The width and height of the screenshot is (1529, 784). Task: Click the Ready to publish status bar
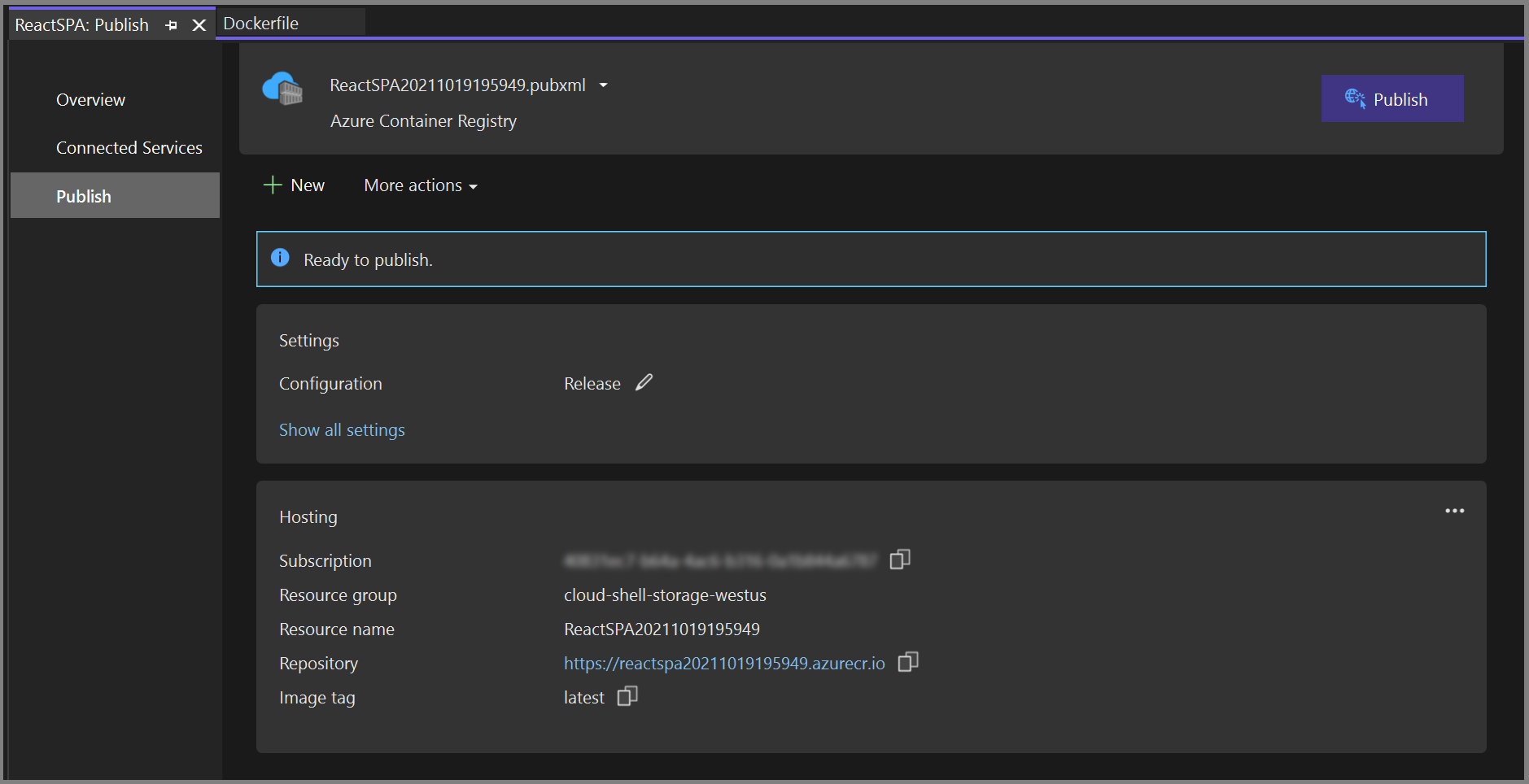pyautogui.click(x=871, y=259)
